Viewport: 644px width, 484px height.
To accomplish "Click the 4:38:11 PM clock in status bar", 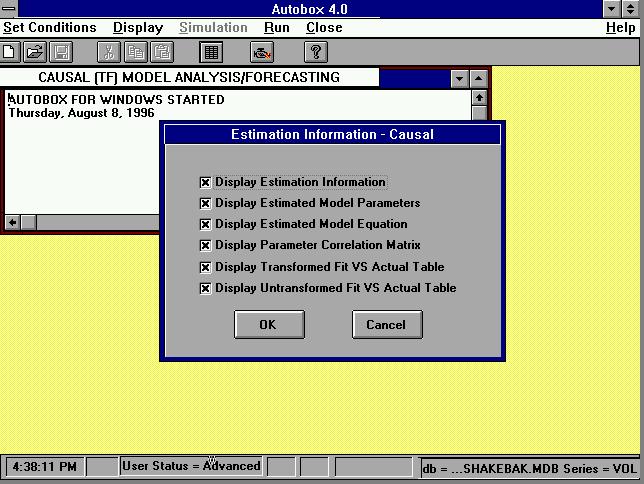I will [x=44, y=467].
